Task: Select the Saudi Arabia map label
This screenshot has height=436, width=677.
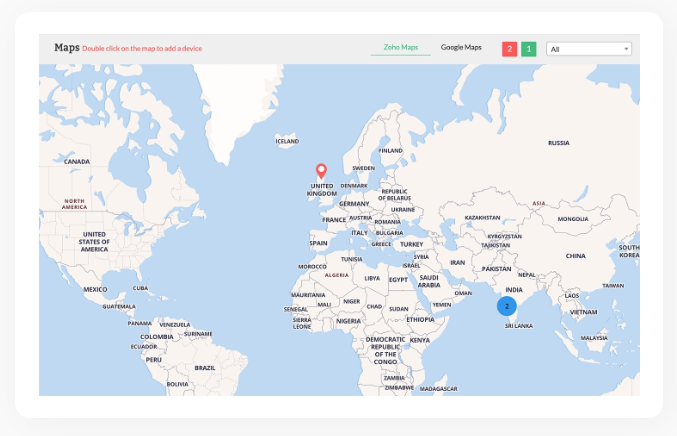Action: (429, 281)
